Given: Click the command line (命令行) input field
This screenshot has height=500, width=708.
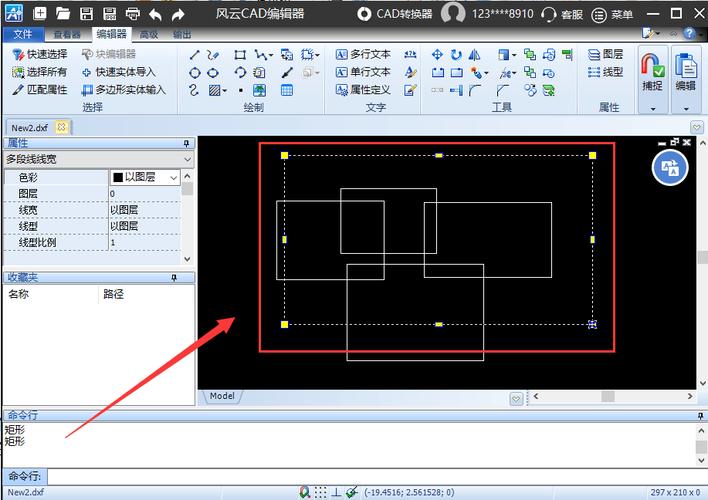Looking at the screenshot, I should tap(370, 477).
